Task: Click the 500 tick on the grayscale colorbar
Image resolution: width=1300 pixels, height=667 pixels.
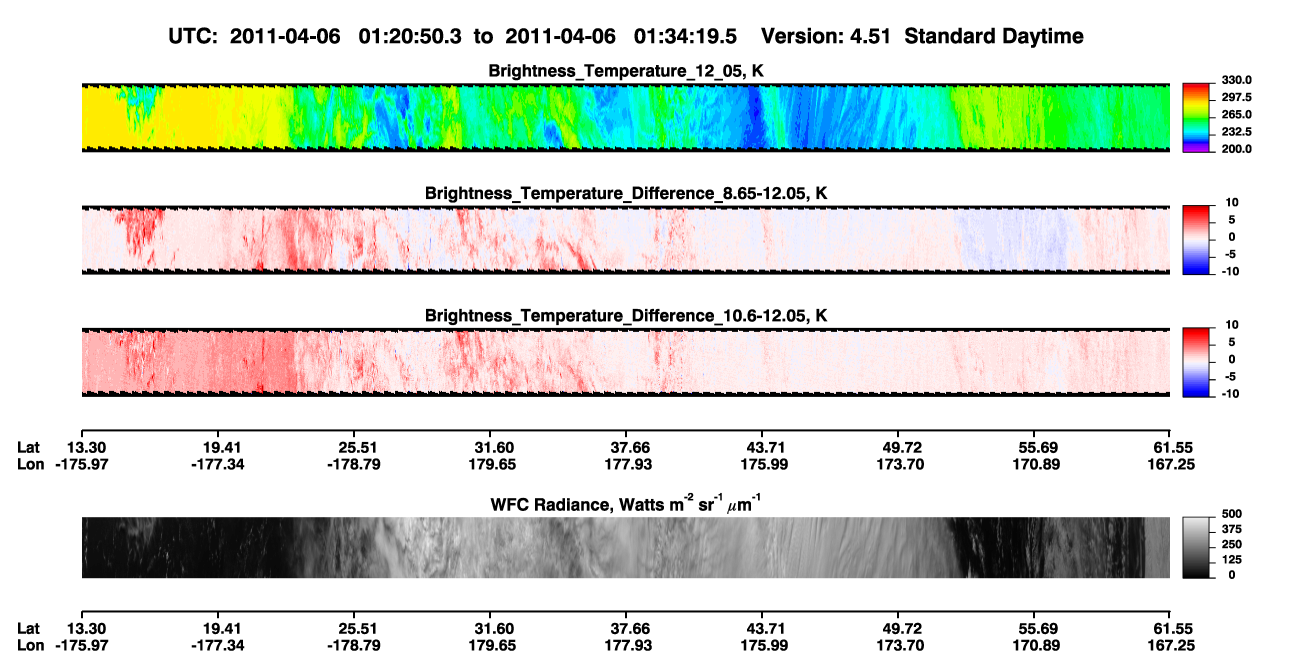Action: [1230, 515]
